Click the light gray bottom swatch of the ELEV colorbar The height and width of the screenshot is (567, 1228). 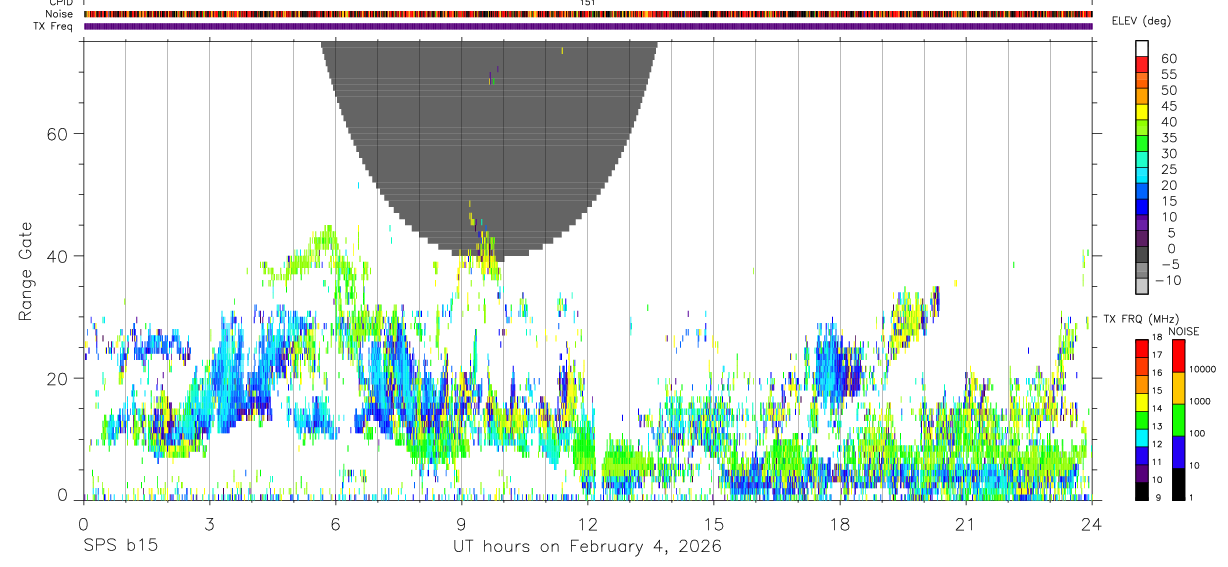[x=1142, y=286]
